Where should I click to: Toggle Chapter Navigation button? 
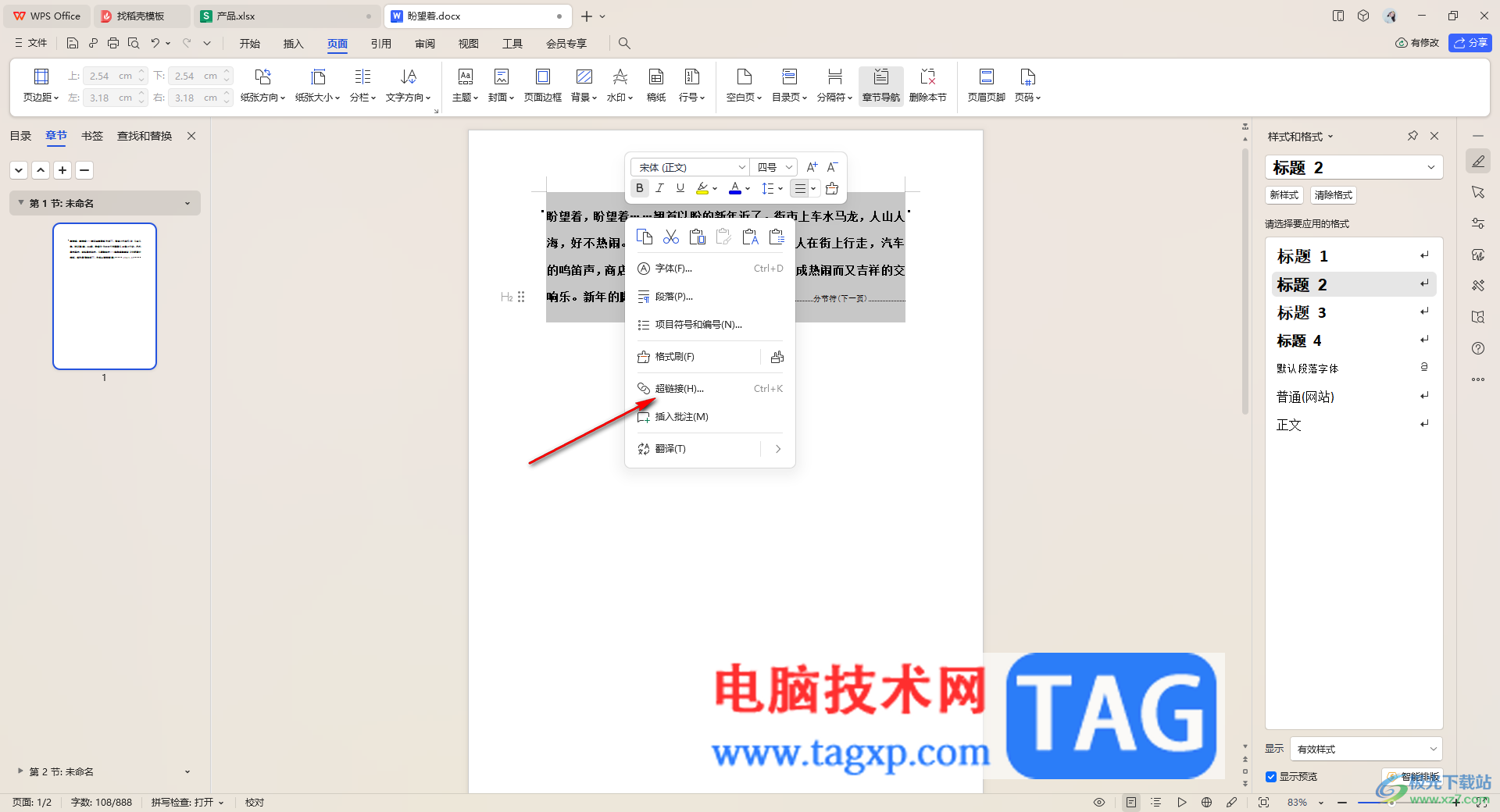pyautogui.click(x=880, y=86)
